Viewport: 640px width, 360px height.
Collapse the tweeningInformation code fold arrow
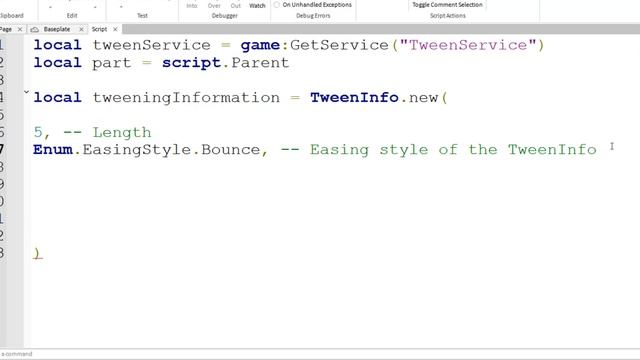coord(26,92)
